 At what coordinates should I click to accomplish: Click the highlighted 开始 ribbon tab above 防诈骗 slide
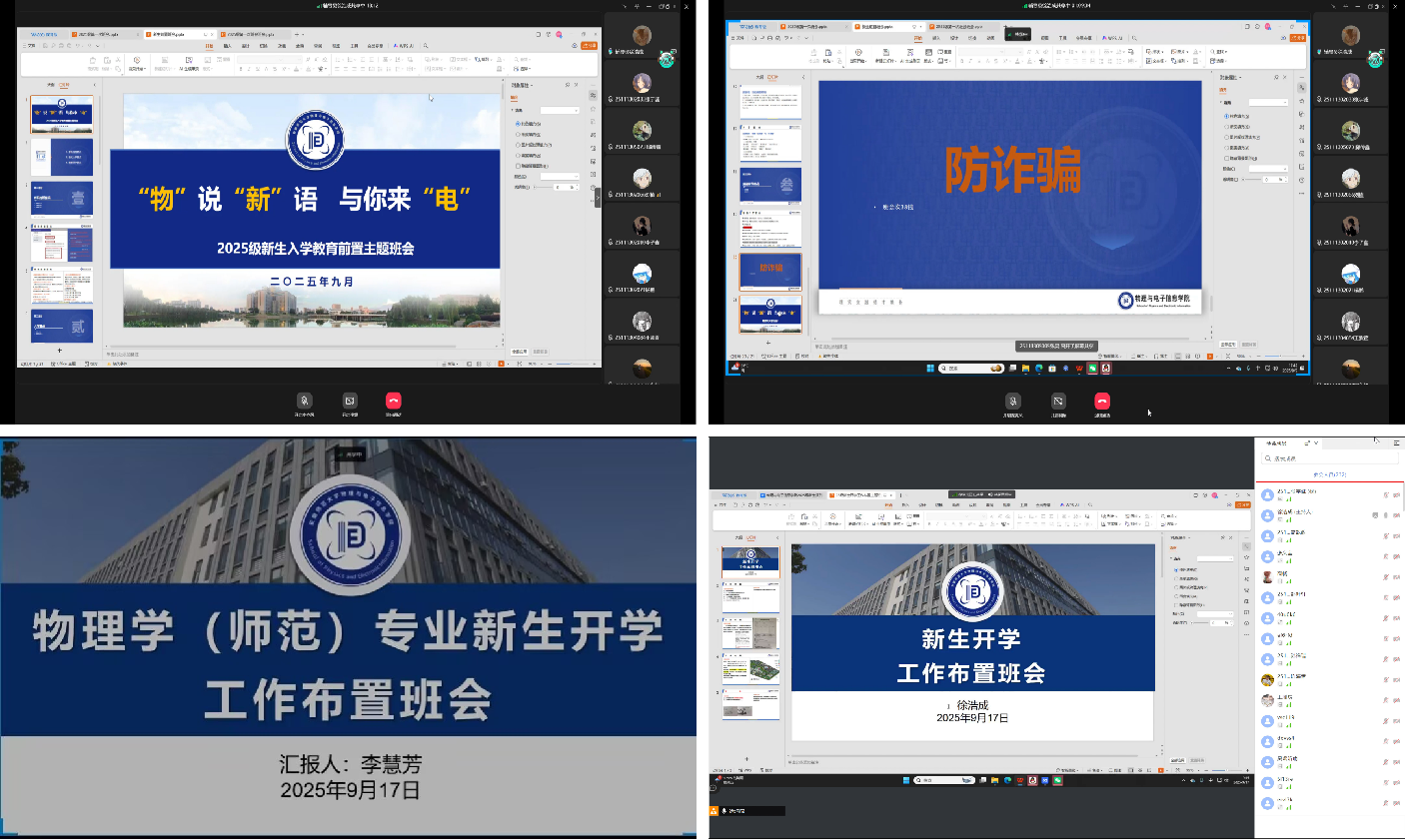(917, 38)
